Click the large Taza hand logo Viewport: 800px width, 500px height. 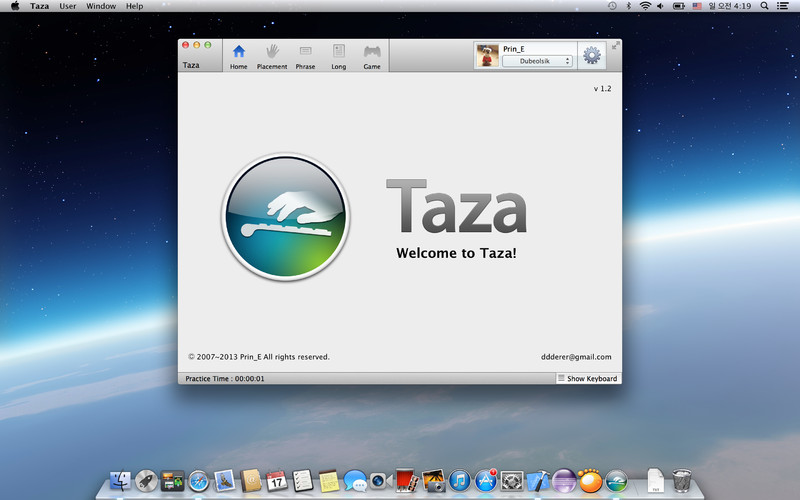coord(286,217)
